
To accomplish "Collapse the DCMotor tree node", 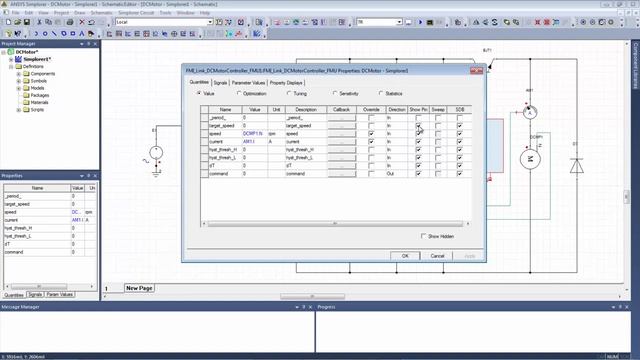I will click(4, 52).
